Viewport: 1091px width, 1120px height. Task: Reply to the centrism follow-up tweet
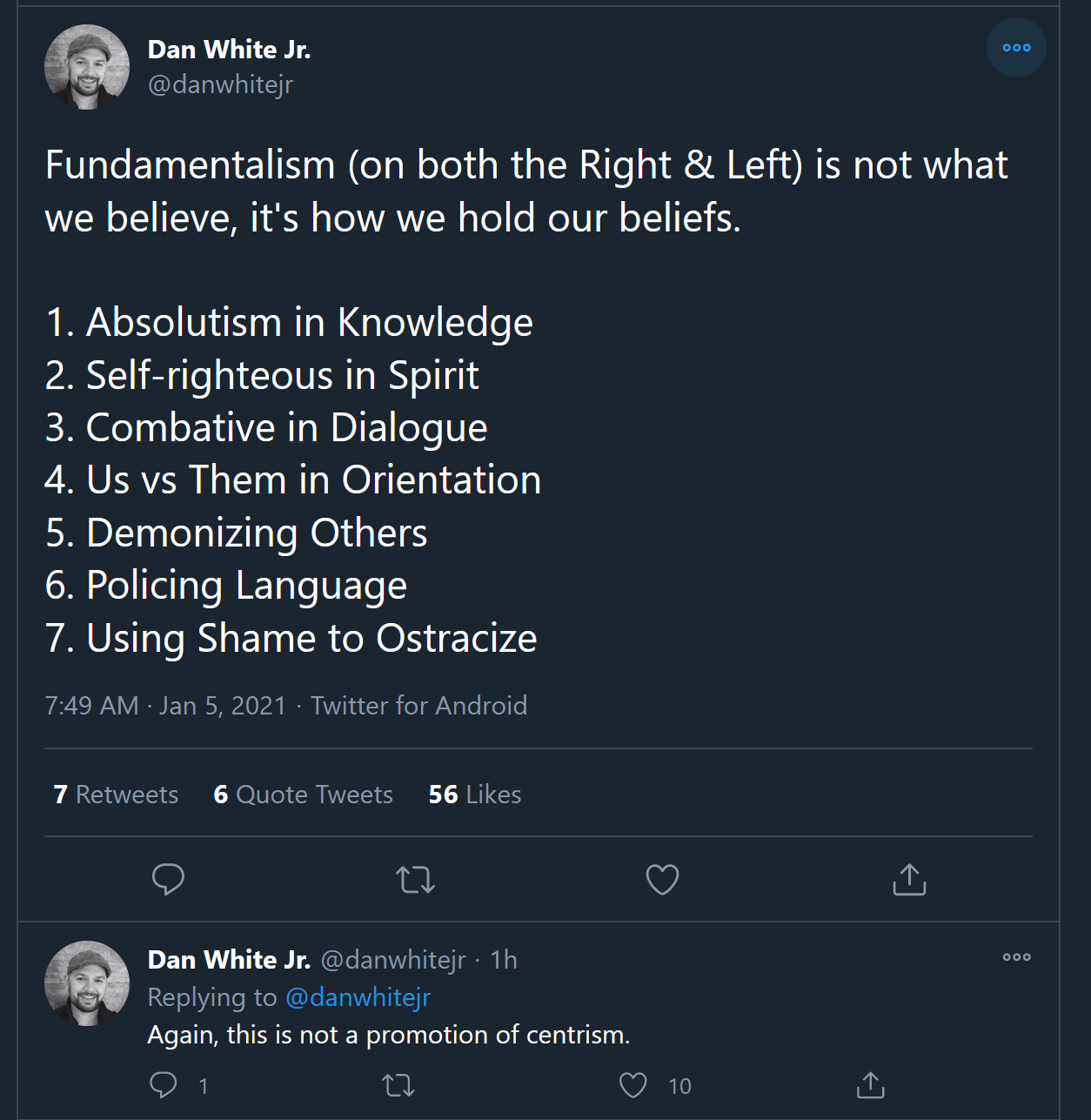click(164, 1085)
